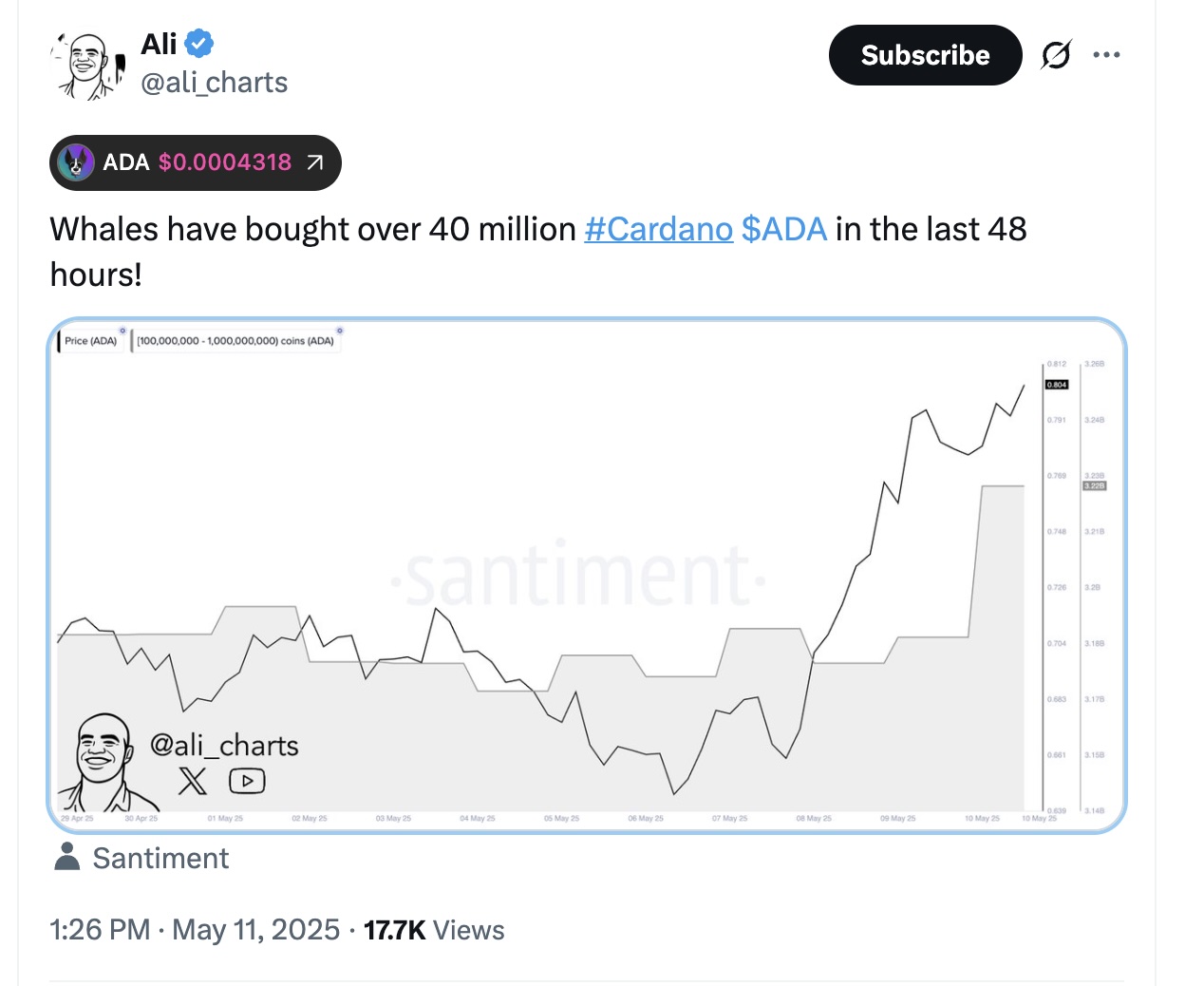This screenshot has width=1204, height=986.
Task: Open the Santiment source label
Action: click(x=160, y=858)
